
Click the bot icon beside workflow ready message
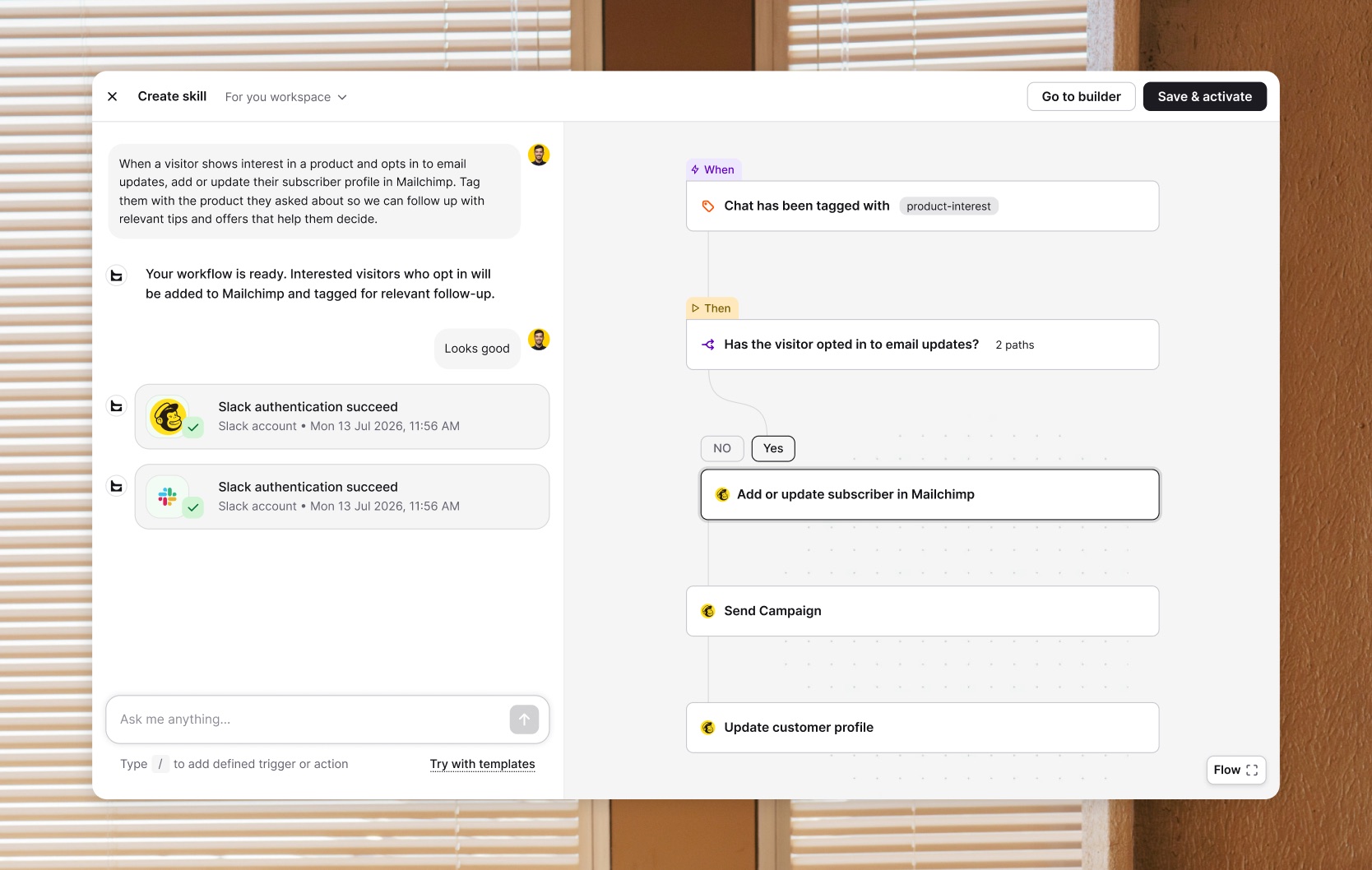coord(117,275)
